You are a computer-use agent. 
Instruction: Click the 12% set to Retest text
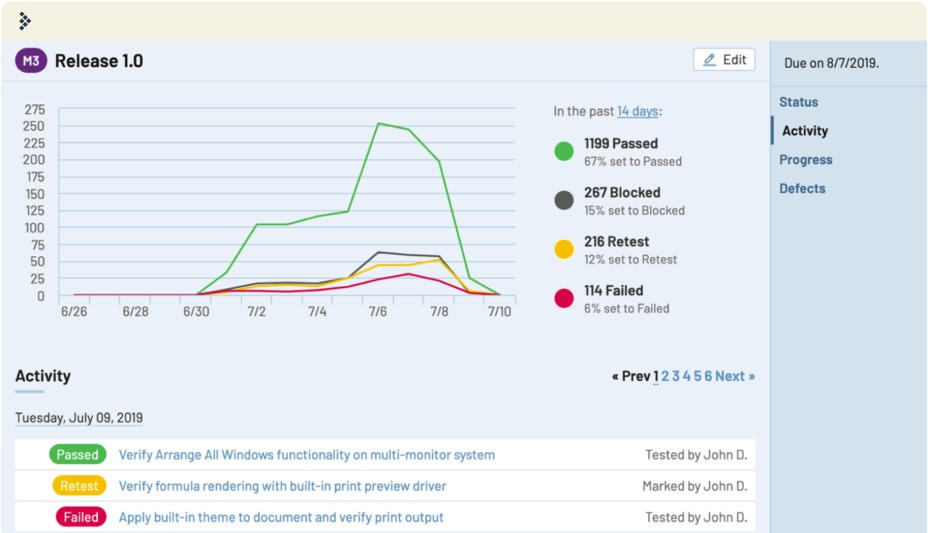tap(630, 260)
